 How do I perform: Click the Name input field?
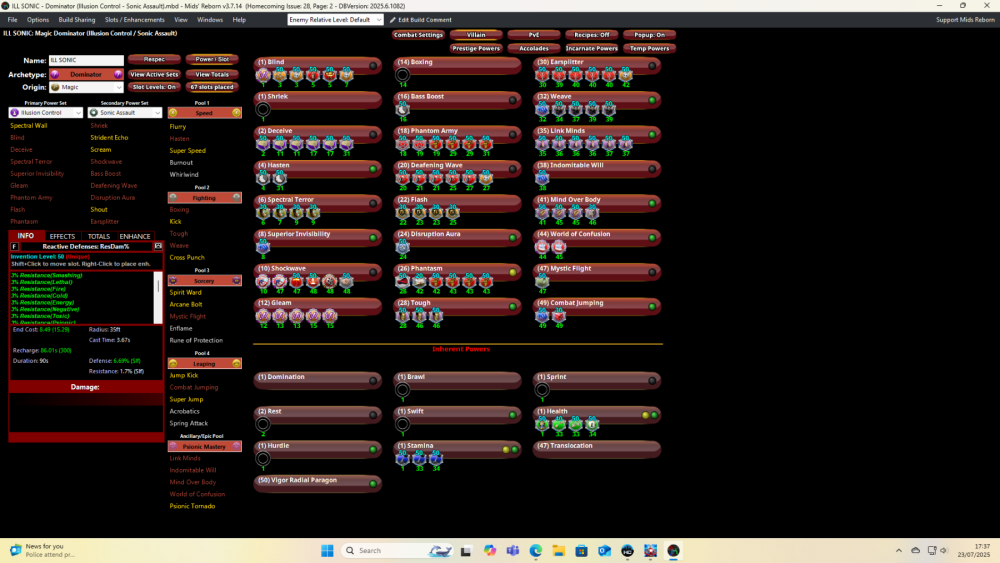[x=85, y=60]
